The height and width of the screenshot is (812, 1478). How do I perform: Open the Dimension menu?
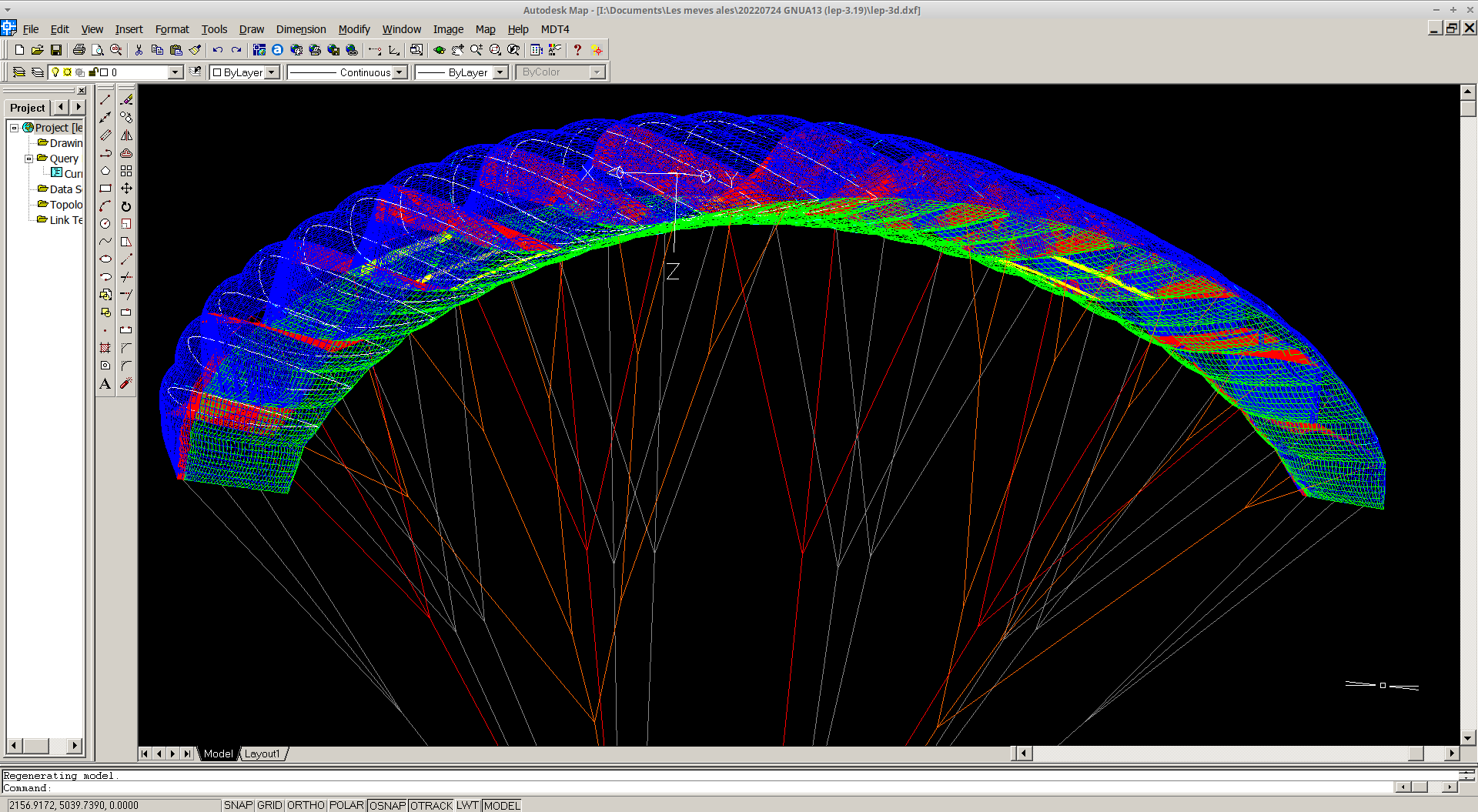coord(301,29)
